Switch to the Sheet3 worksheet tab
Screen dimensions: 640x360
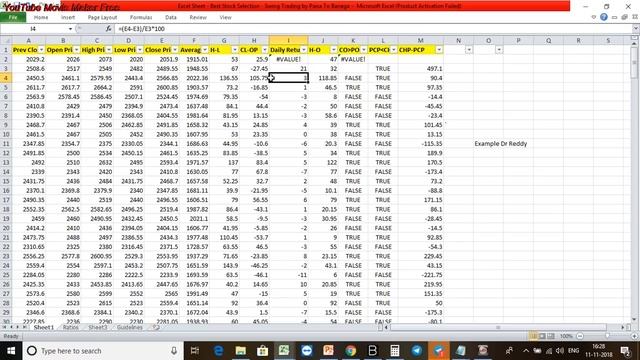98,327
